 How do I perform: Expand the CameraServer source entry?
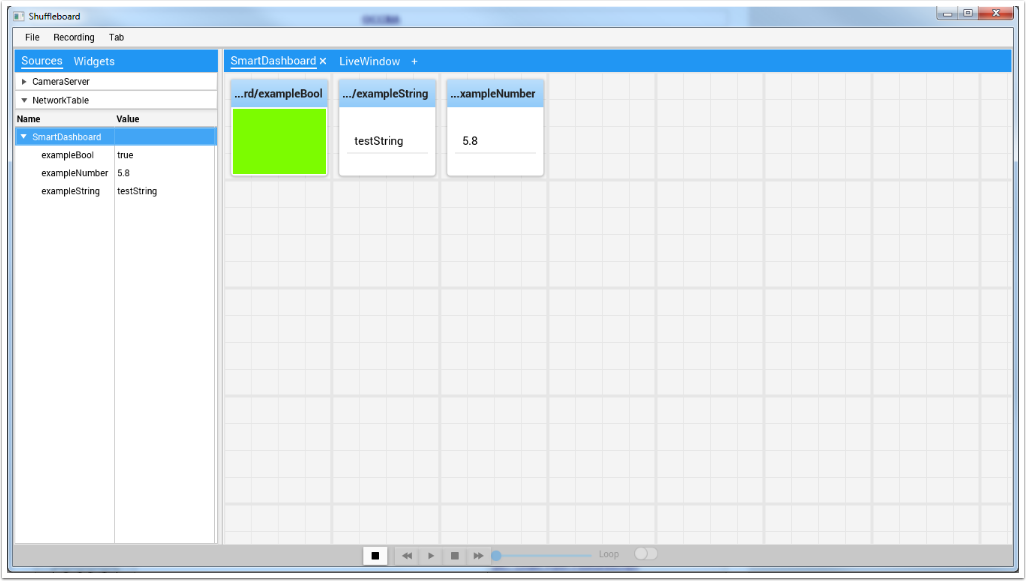point(23,81)
